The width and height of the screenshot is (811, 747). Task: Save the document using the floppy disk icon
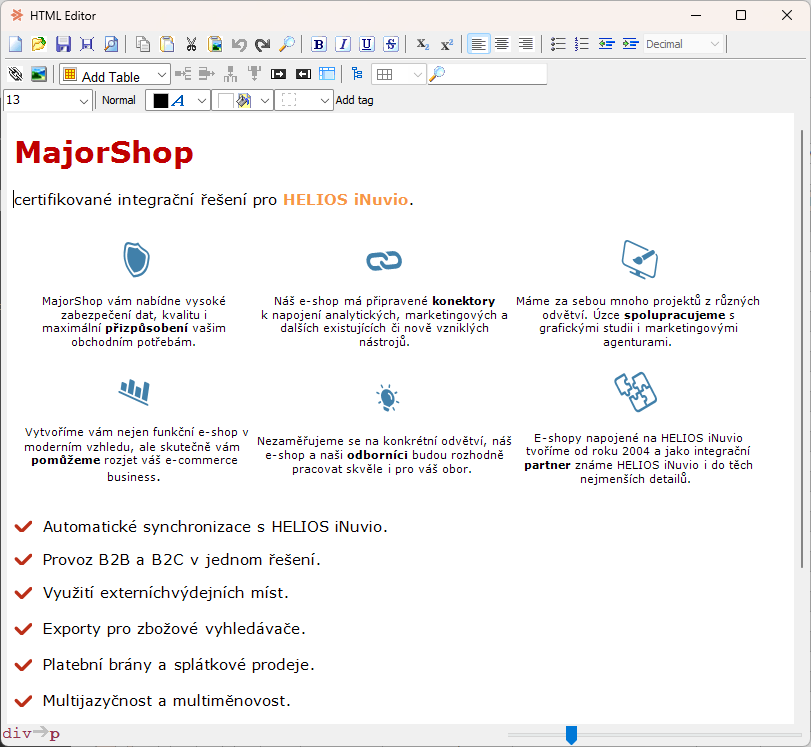point(63,44)
